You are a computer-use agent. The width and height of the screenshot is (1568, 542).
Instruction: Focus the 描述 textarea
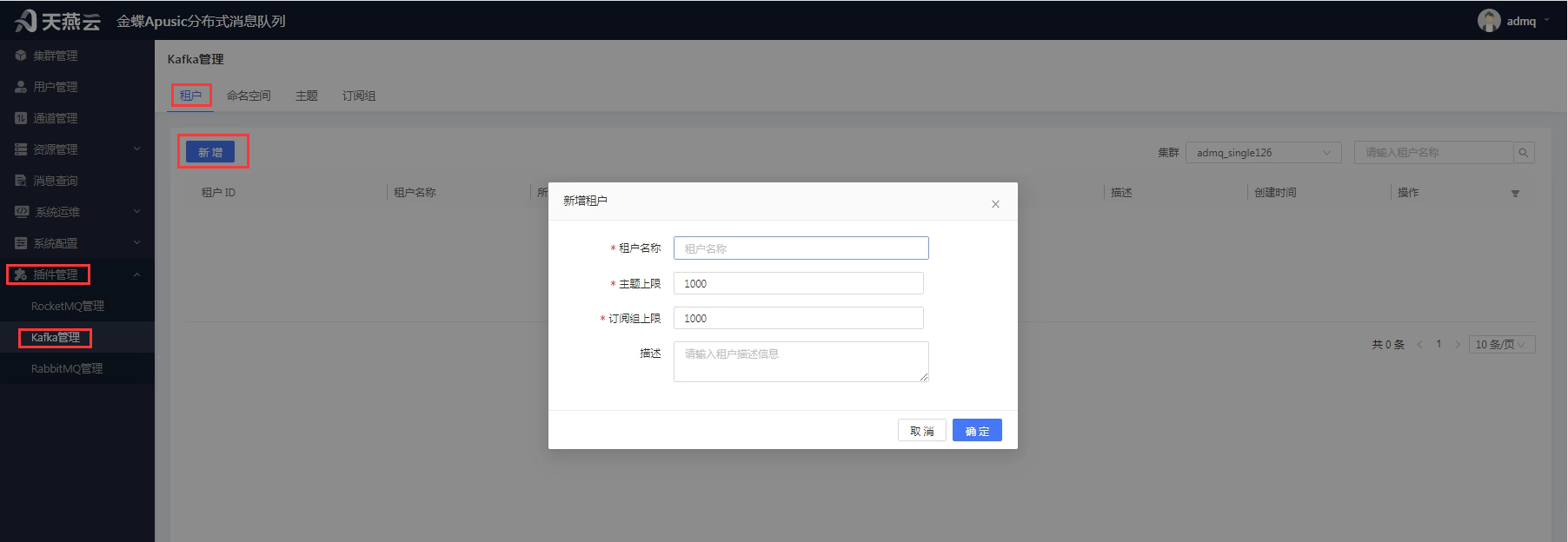coord(801,361)
